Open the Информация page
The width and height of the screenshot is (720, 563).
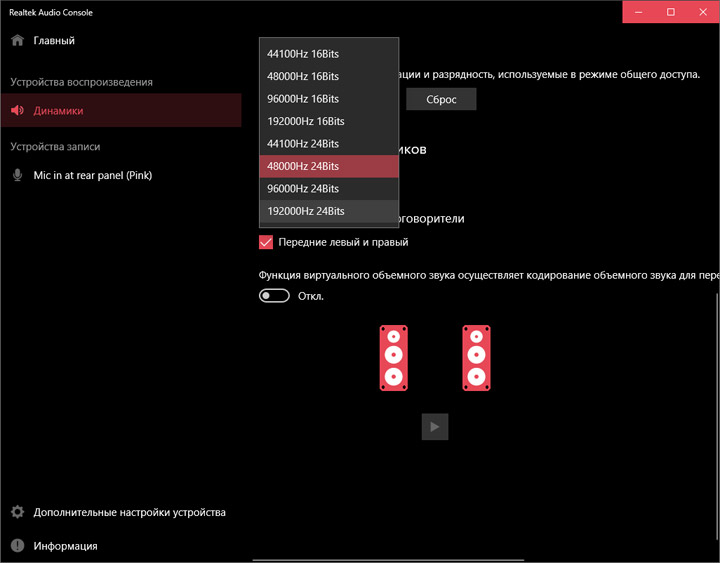(x=121, y=546)
